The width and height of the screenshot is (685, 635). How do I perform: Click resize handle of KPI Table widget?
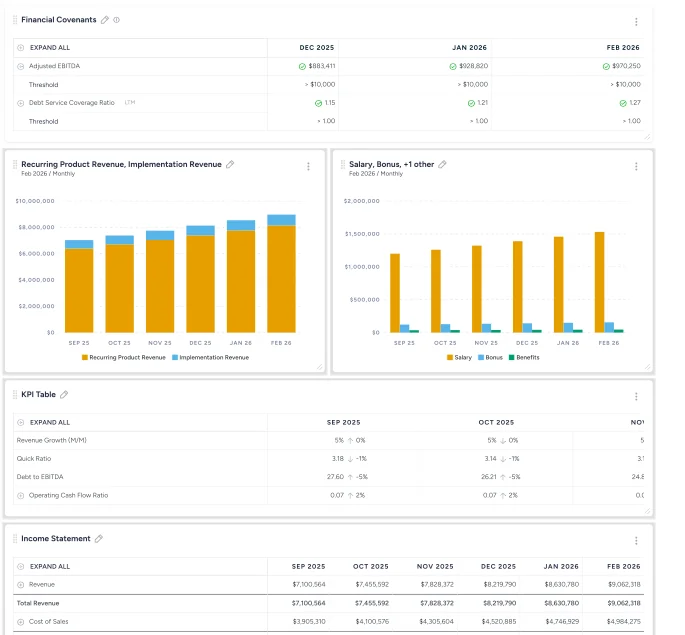[x=647, y=511]
